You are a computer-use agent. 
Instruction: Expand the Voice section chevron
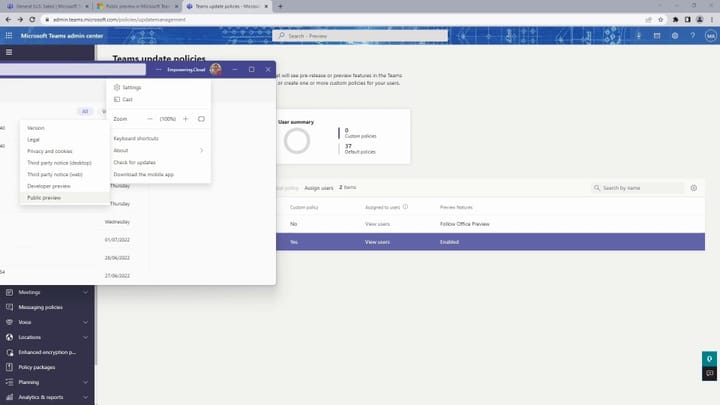pyautogui.click(x=85, y=322)
